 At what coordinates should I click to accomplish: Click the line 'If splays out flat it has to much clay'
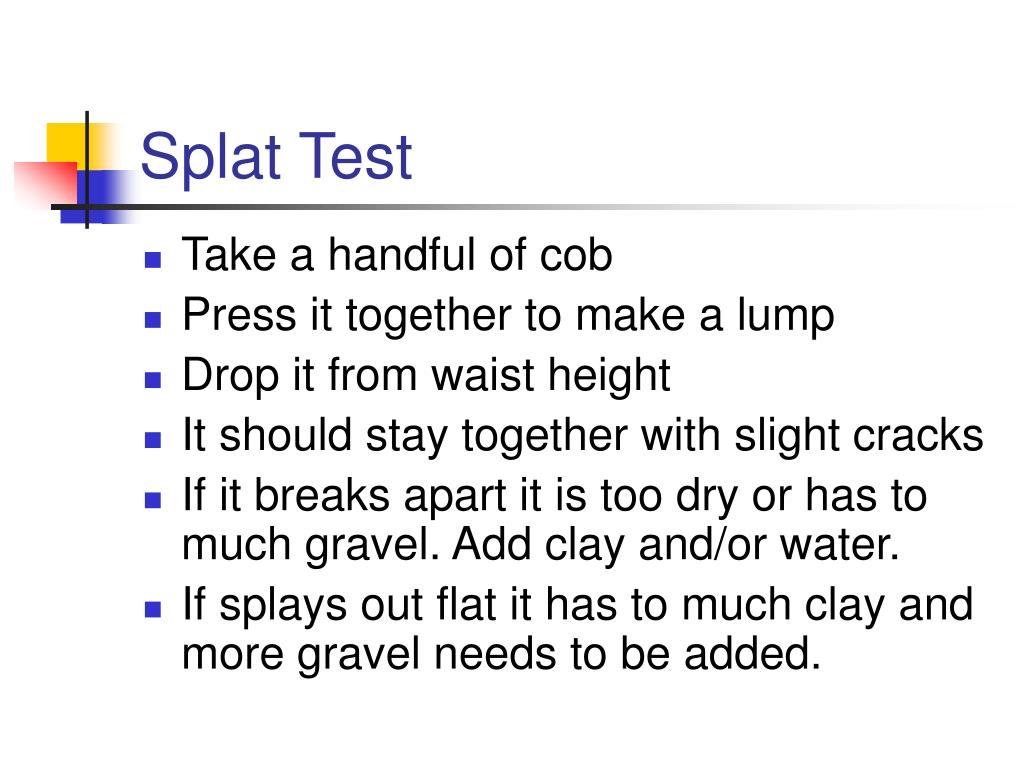click(577, 605)
